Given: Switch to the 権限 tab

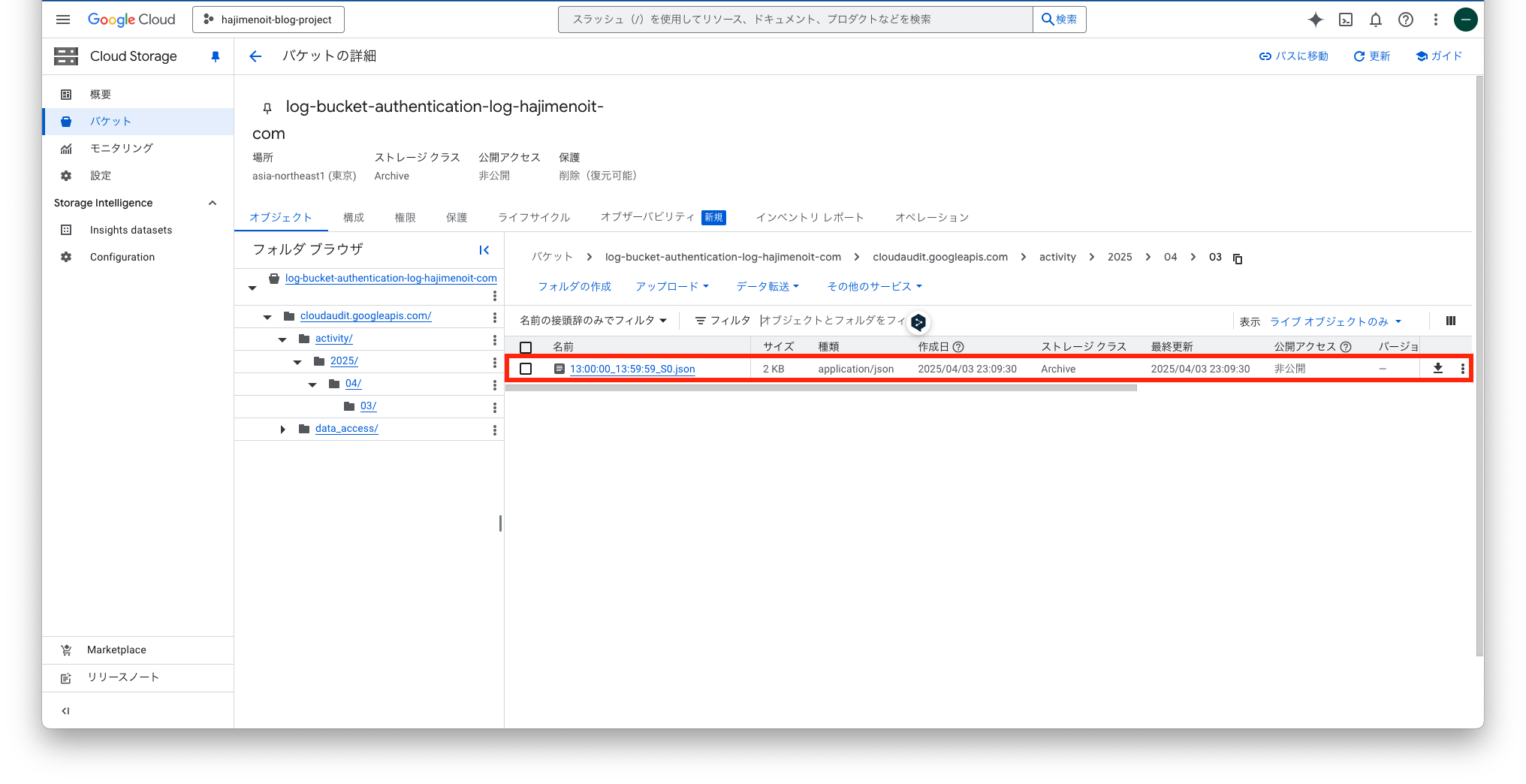Looking at the screenshot, I should [x=405, y=217].
